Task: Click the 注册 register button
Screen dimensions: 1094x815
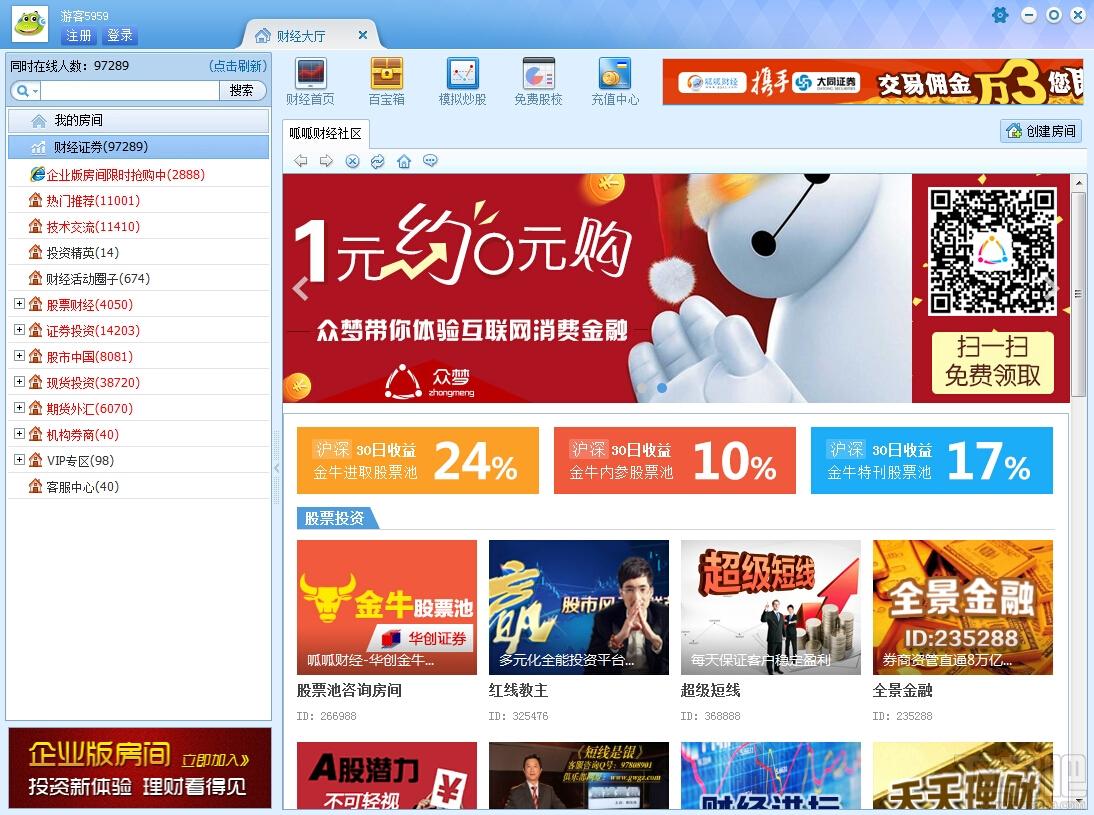Action: 79,36
